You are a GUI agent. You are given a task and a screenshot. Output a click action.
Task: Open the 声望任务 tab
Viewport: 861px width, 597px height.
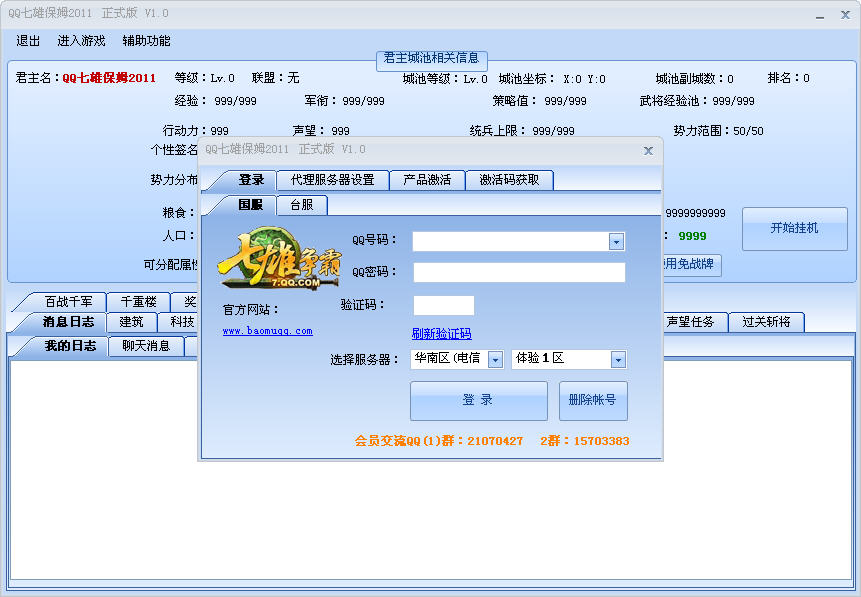(694, 322)
